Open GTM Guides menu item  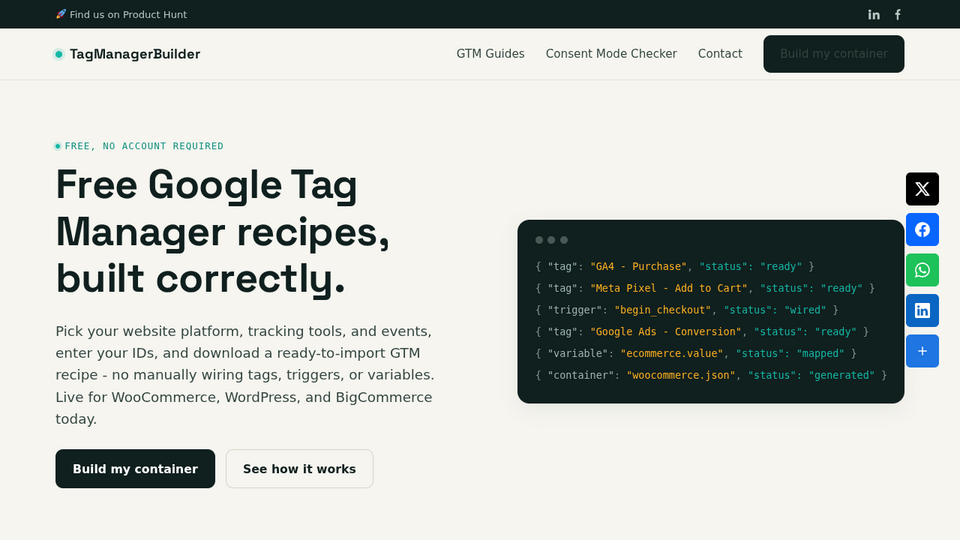click(490, 54)
